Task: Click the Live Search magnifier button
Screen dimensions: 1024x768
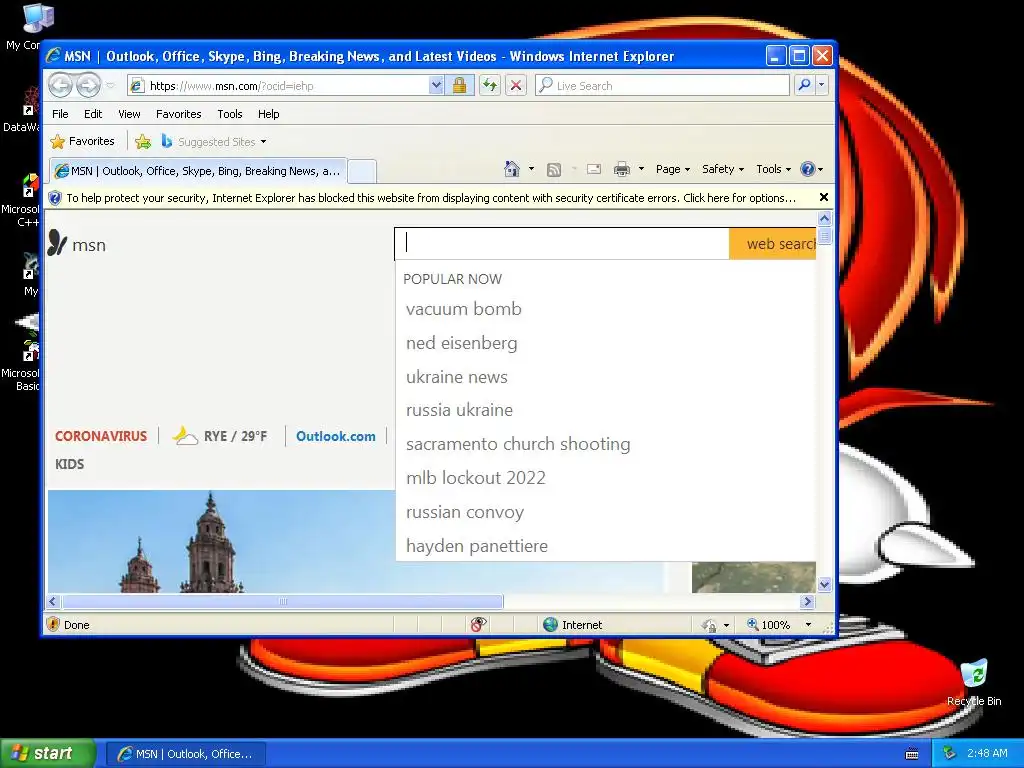Action: point(805,85)
